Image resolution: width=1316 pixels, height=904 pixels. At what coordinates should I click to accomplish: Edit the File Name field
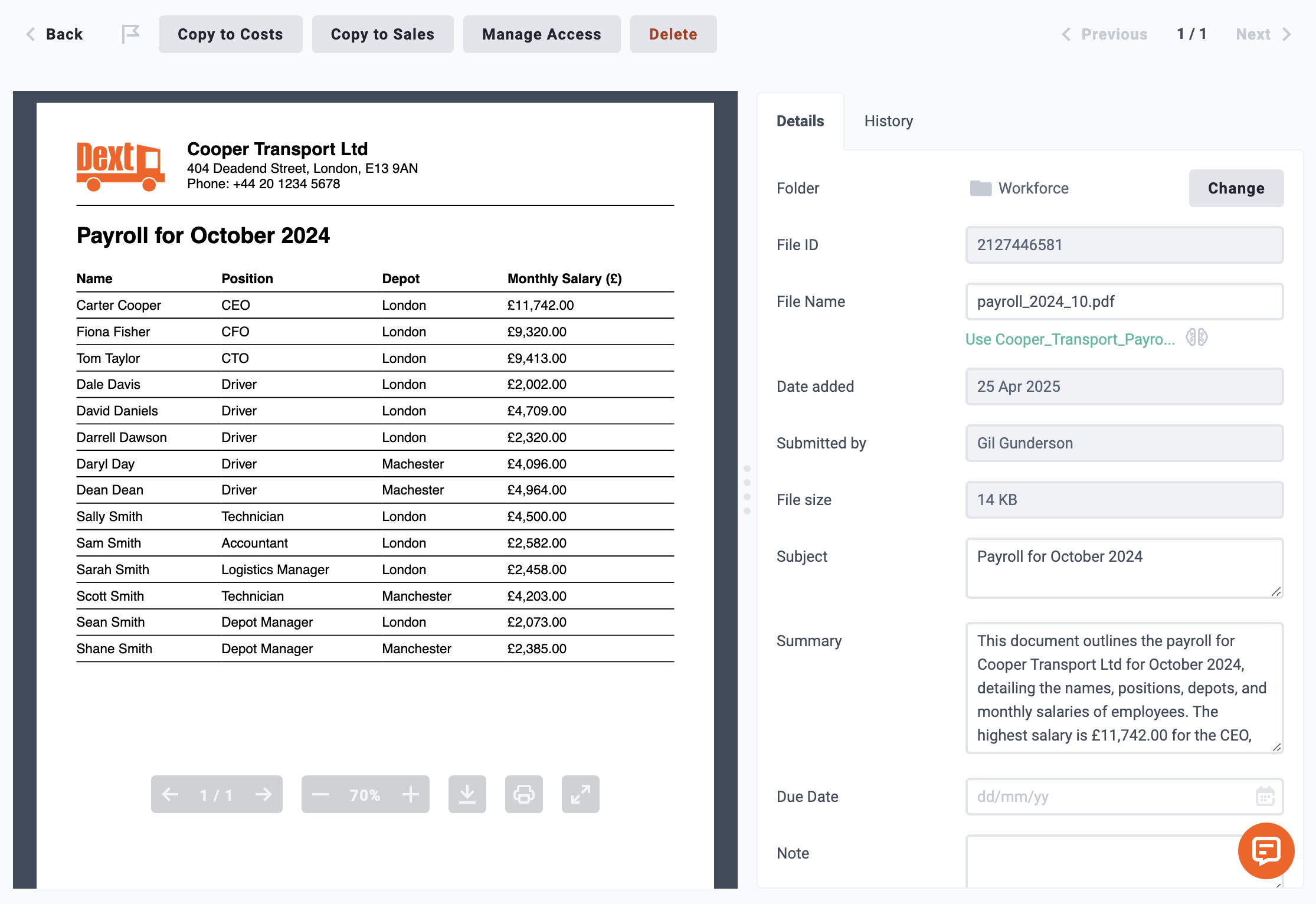[x=1124, y=302]
